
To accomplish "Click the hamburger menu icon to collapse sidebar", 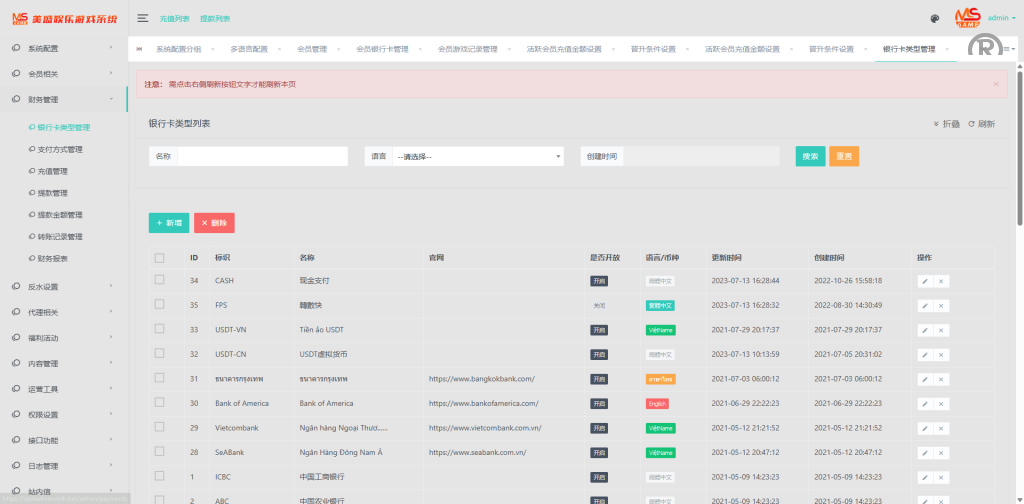I will 143,18.
